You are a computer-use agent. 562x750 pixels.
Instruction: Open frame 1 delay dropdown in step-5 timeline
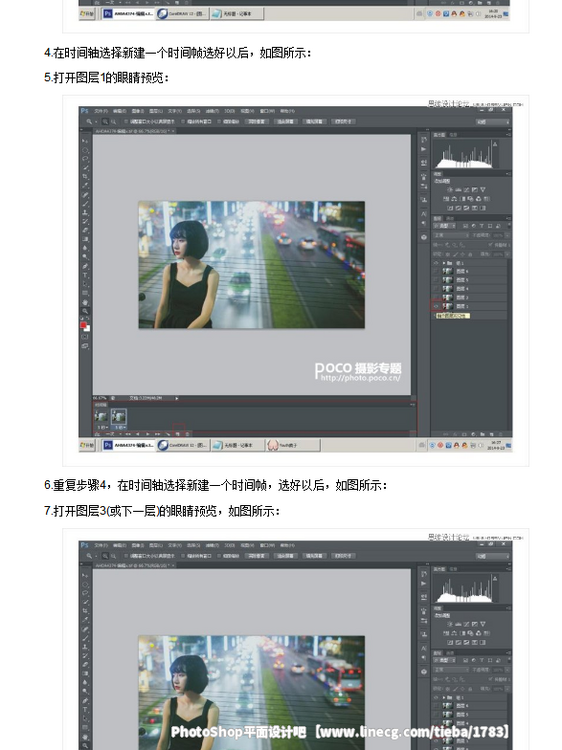(x=103, y=427)
